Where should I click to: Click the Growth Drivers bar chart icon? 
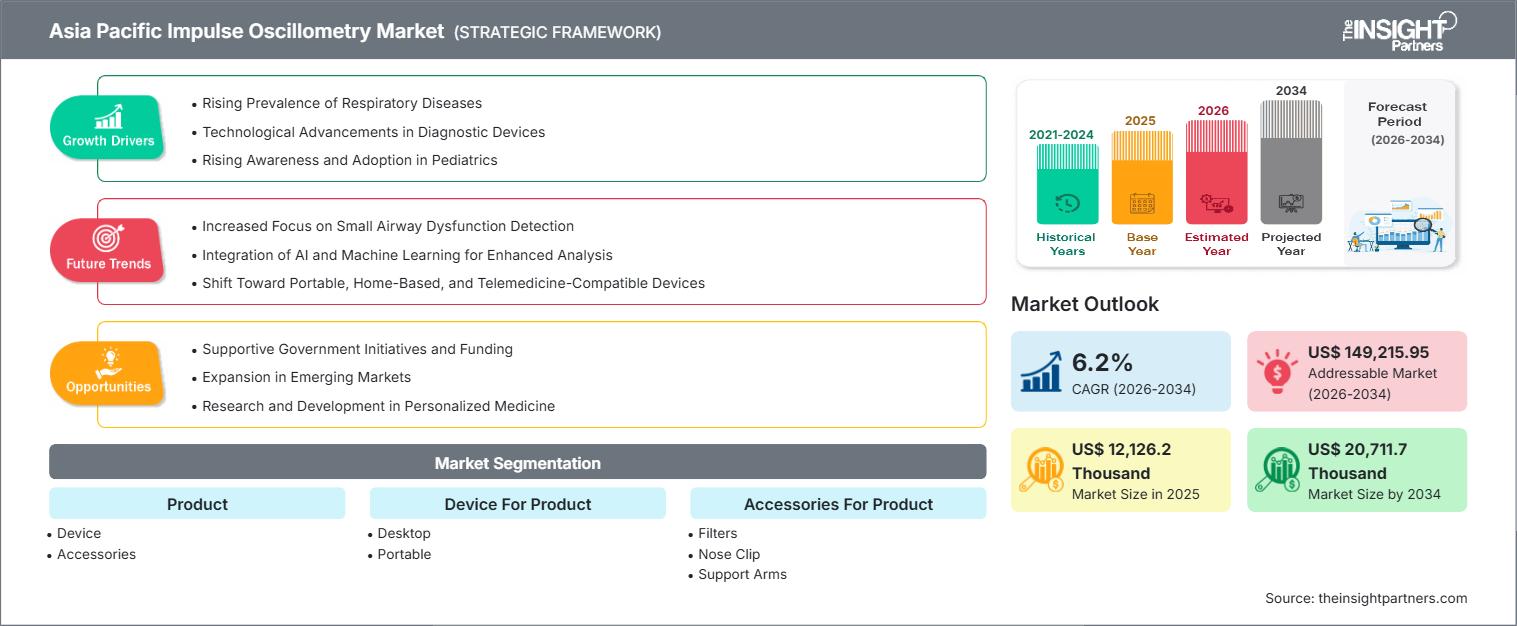pyautogui.click(x=108, y=116)
